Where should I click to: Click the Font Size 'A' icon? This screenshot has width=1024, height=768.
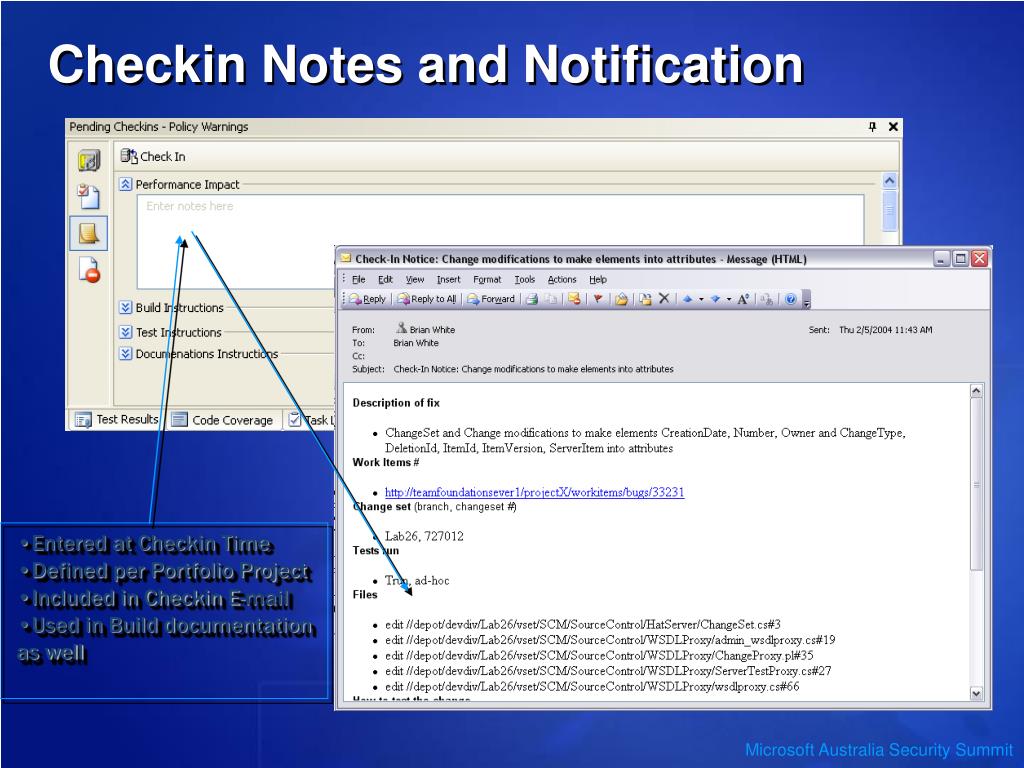point(743,299)
